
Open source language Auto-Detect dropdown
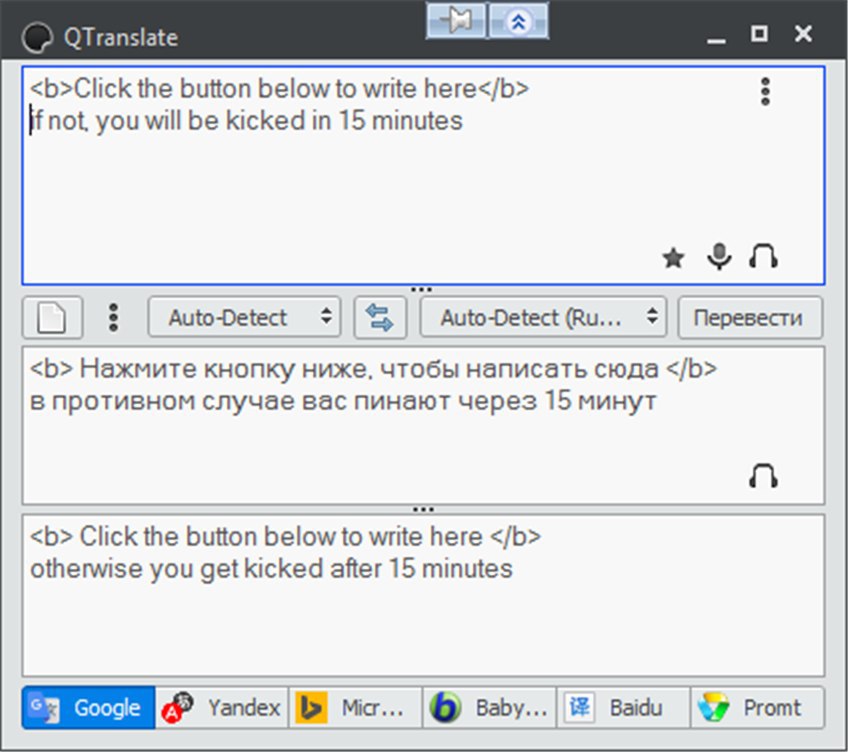(244, 318)
